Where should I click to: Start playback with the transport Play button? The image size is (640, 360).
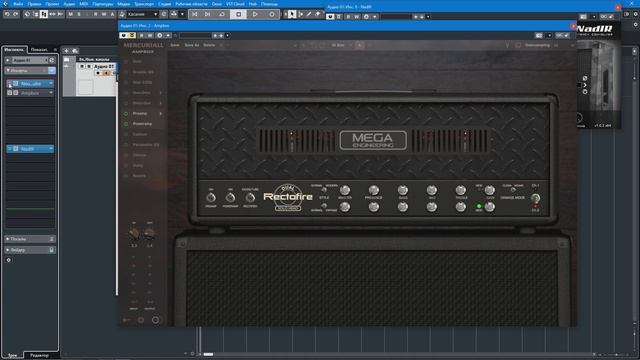click(255, 14)
